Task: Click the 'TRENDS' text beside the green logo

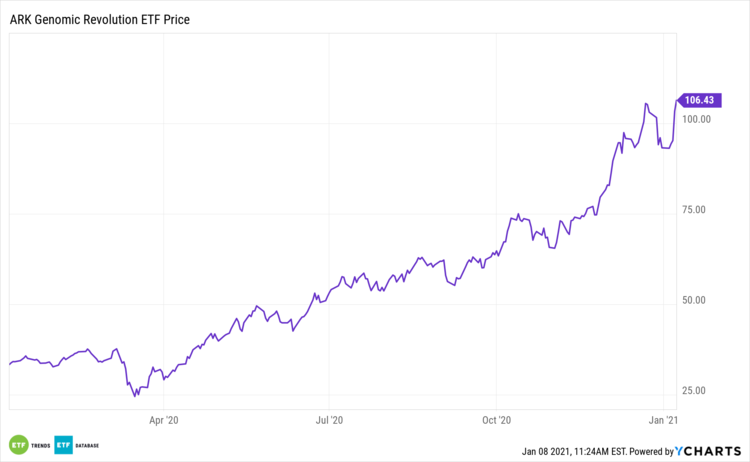Action: point(41,444)
